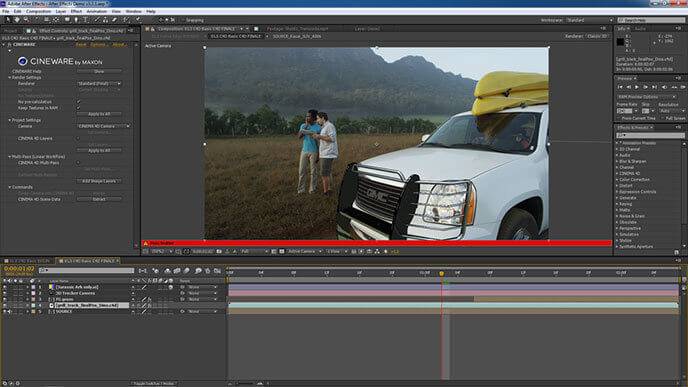
Task: Expand the Color Correction effects category
Action: pyautogui.click(x=634, y=179)
